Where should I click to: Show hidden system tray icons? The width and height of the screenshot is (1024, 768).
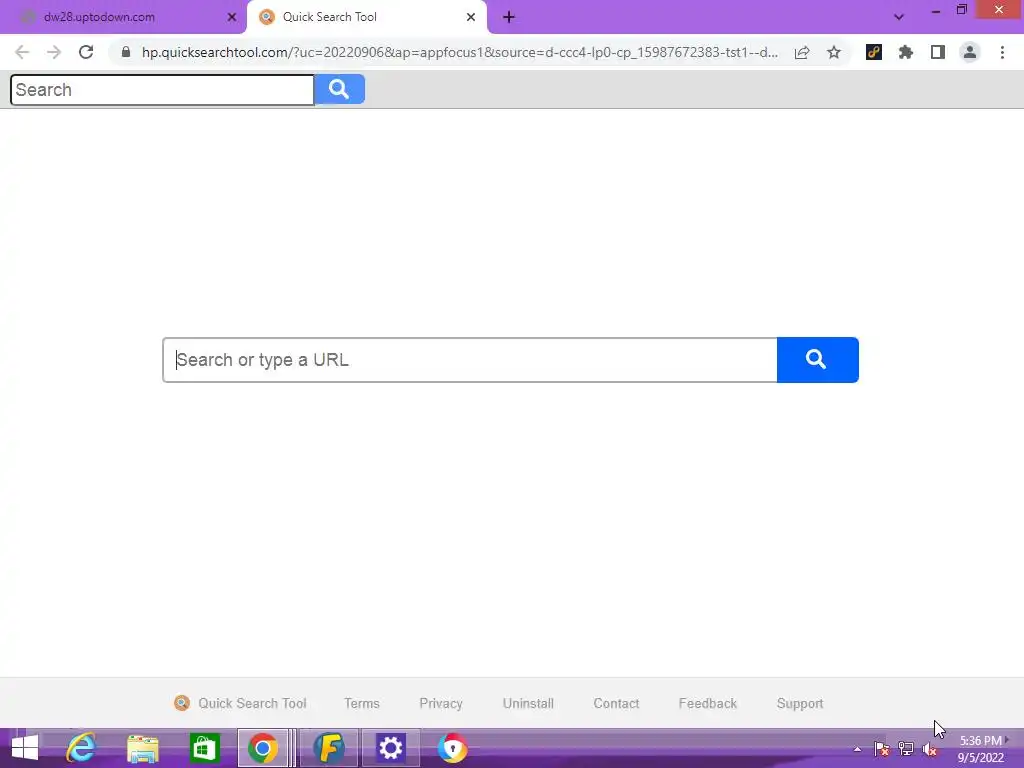(857, 750)
